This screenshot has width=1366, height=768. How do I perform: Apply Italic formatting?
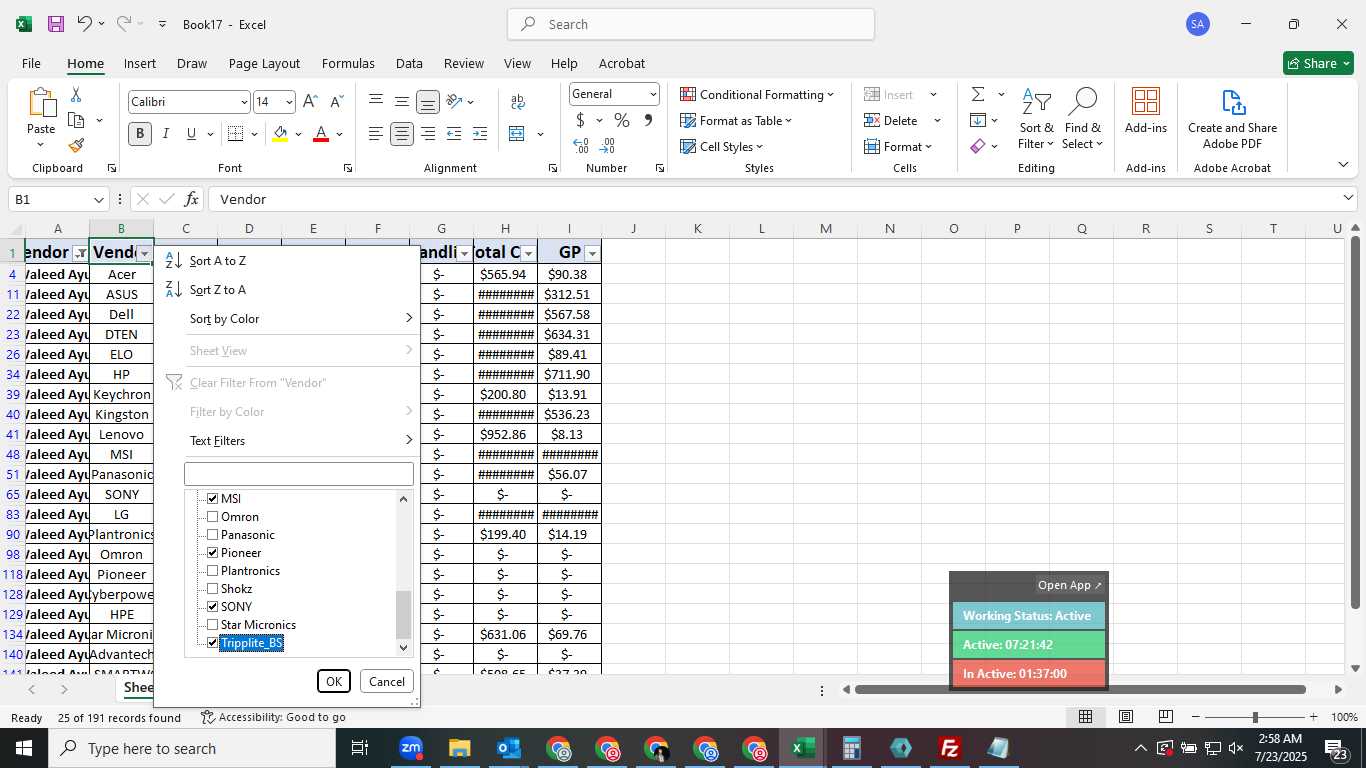tap(166, 134)
